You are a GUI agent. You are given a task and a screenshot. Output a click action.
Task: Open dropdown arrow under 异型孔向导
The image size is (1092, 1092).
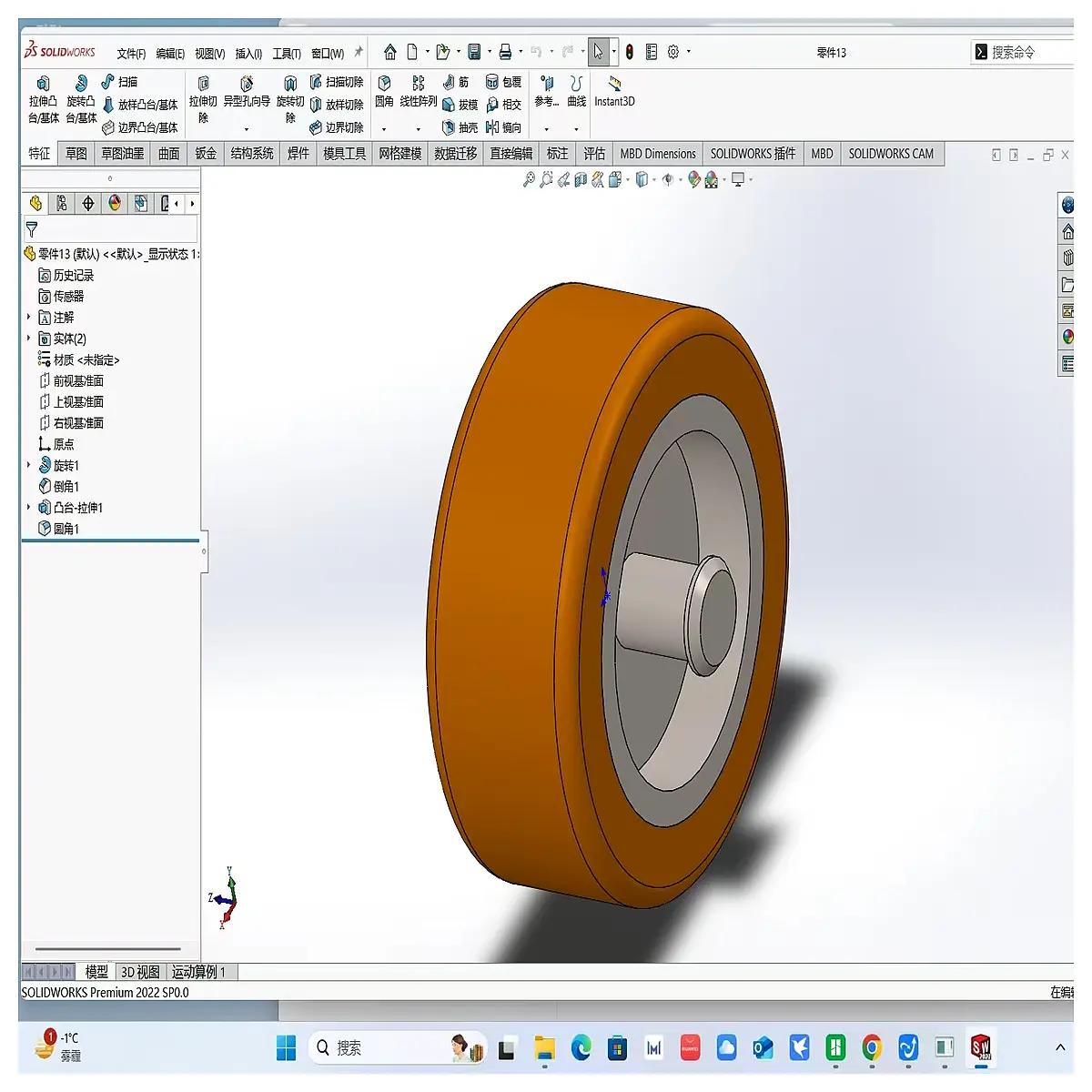[x=247, y=129]
